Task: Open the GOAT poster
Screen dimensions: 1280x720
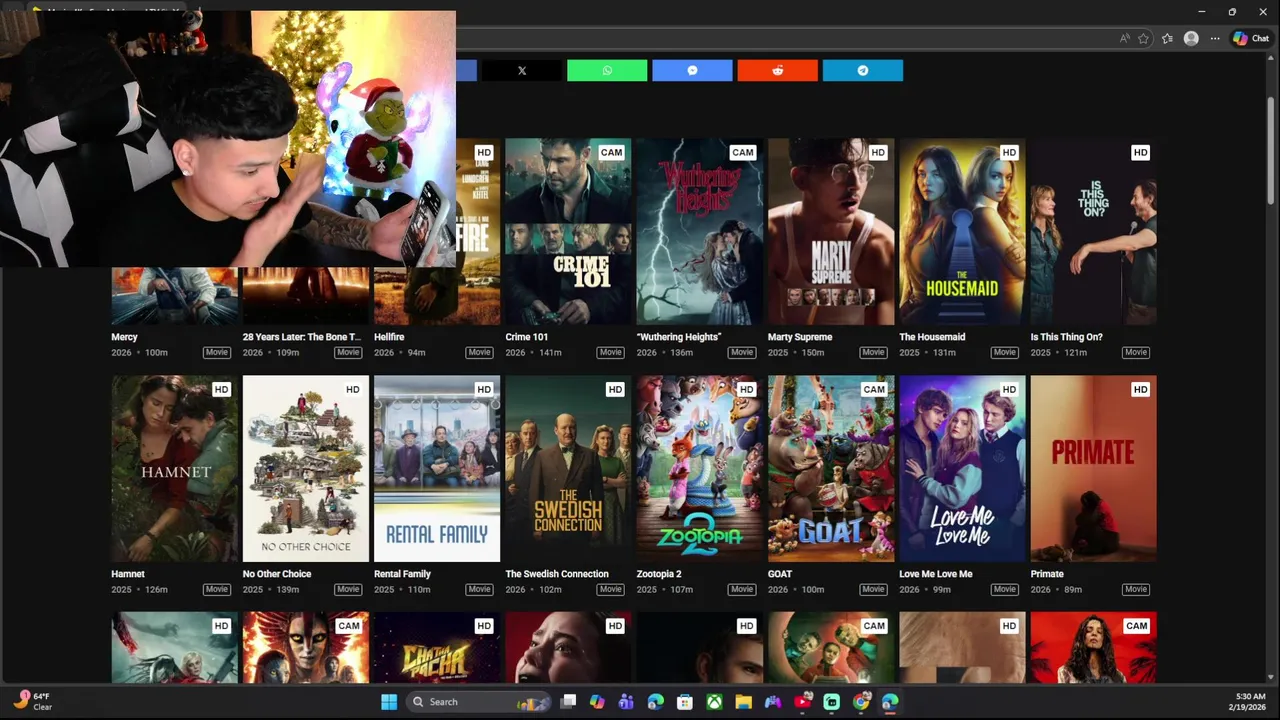Action: point(831,469)
